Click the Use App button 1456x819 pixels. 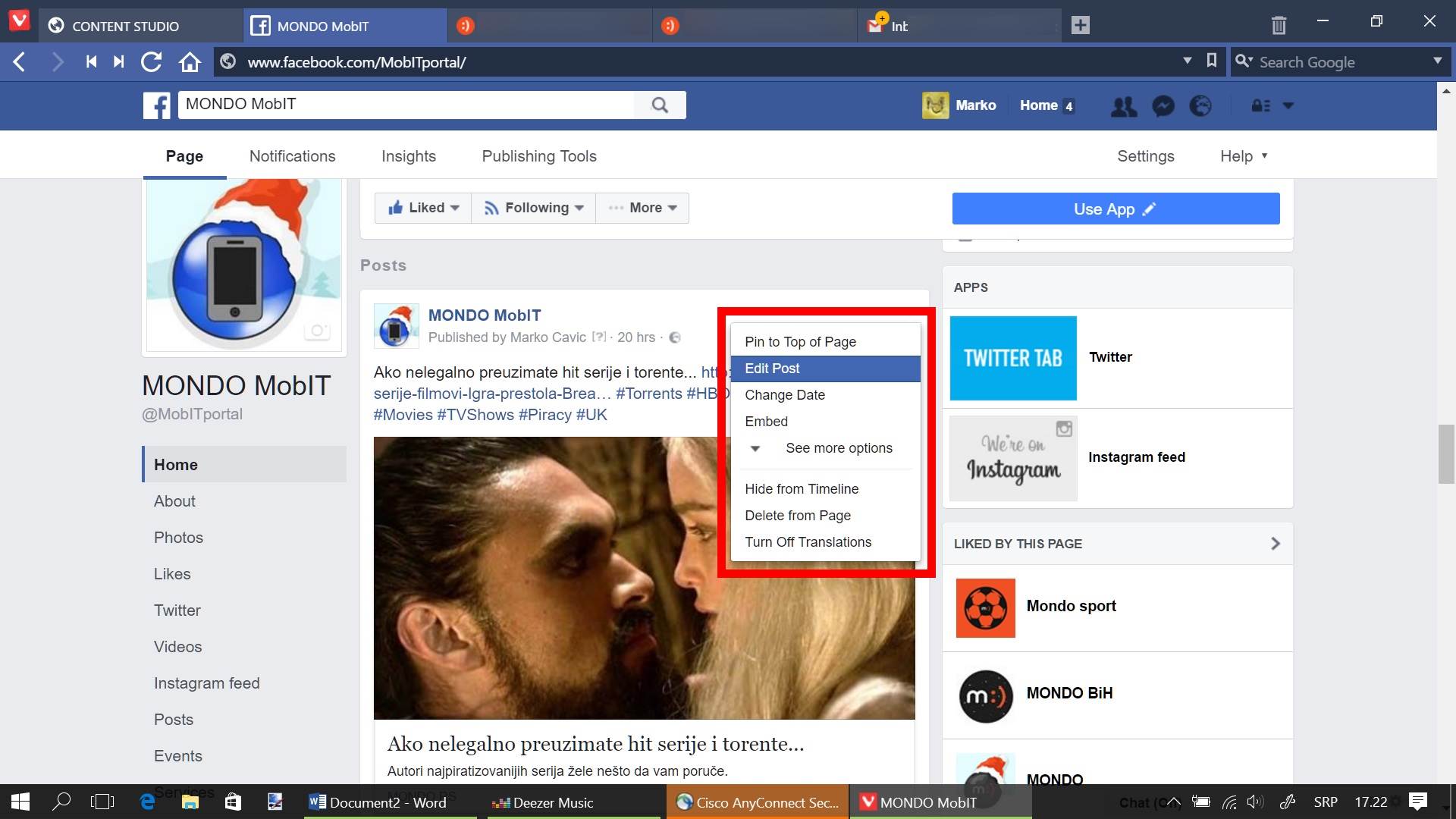click(x=1116, y=209)
